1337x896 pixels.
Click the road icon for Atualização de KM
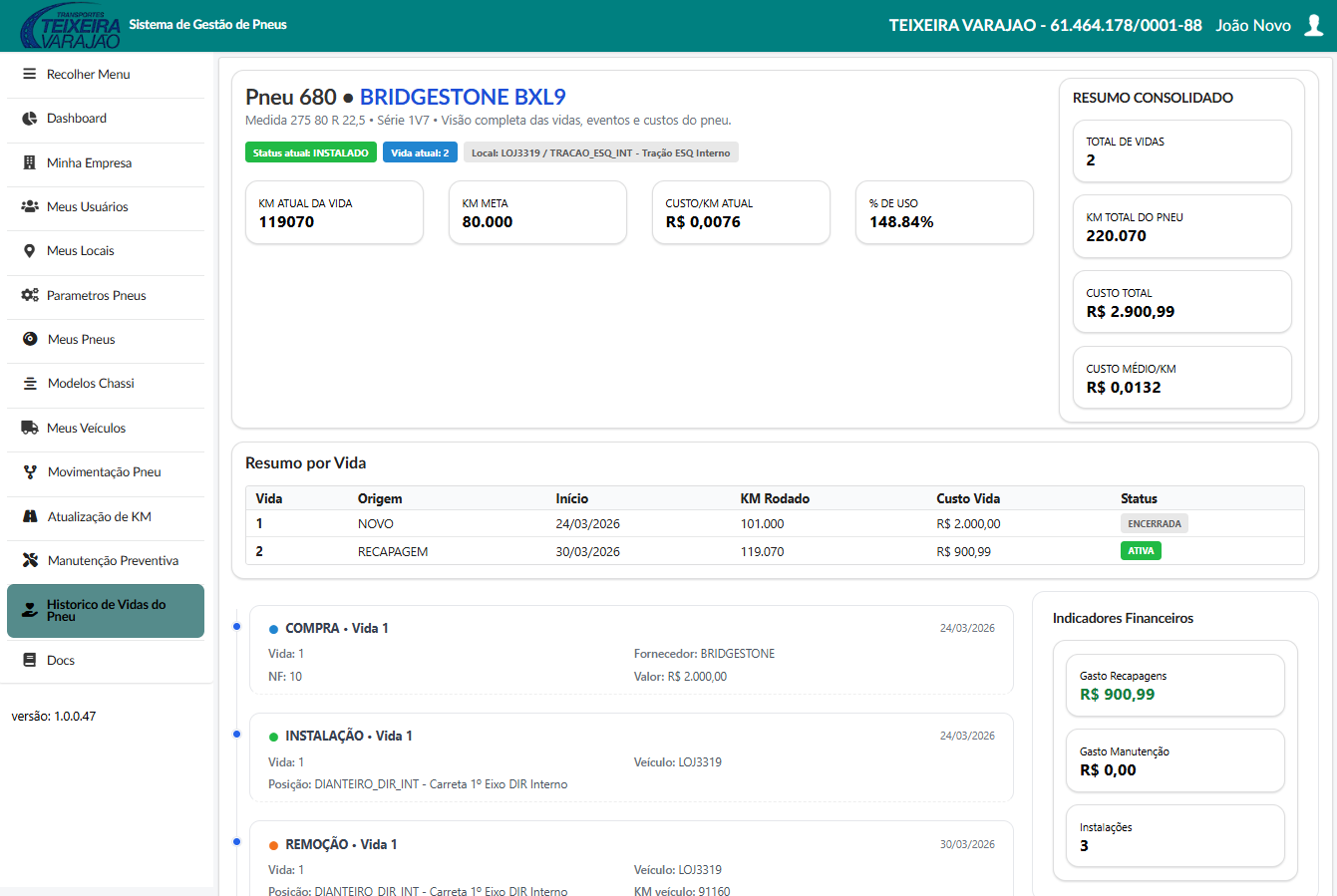(x=30, y=516)
